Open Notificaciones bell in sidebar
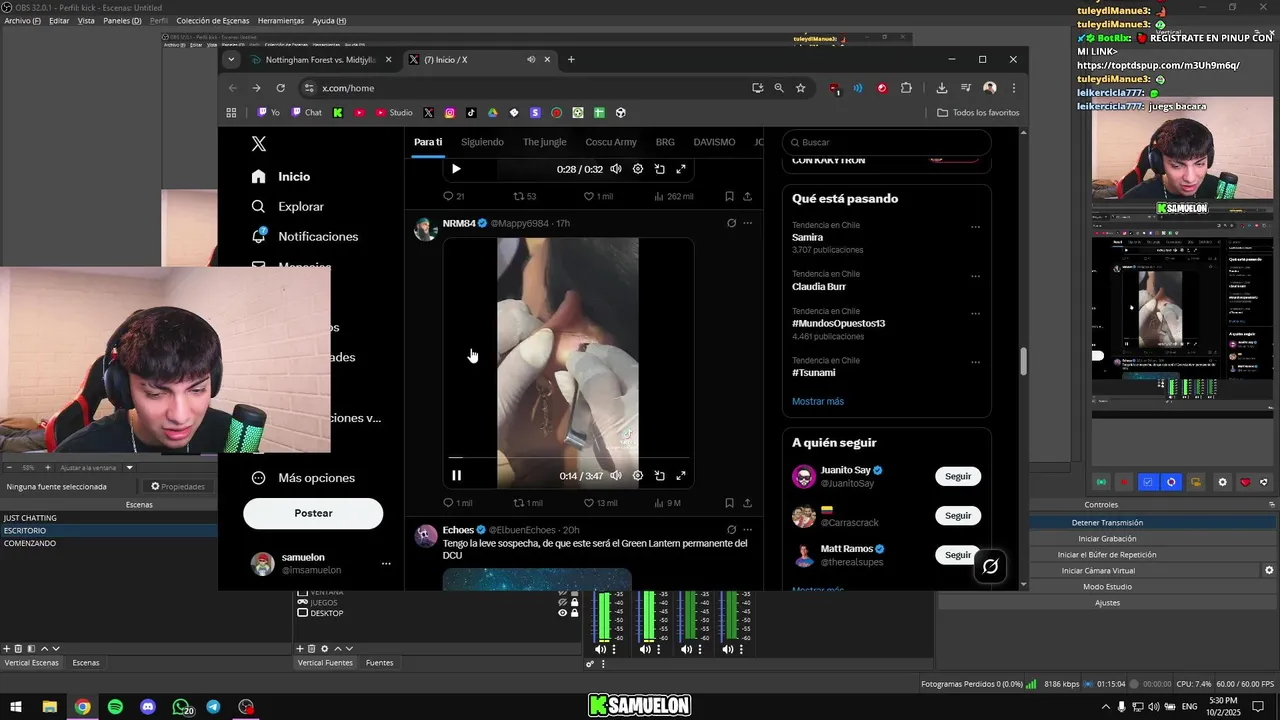The height and width of the screenshot is (720, 1280). point(258,236)
